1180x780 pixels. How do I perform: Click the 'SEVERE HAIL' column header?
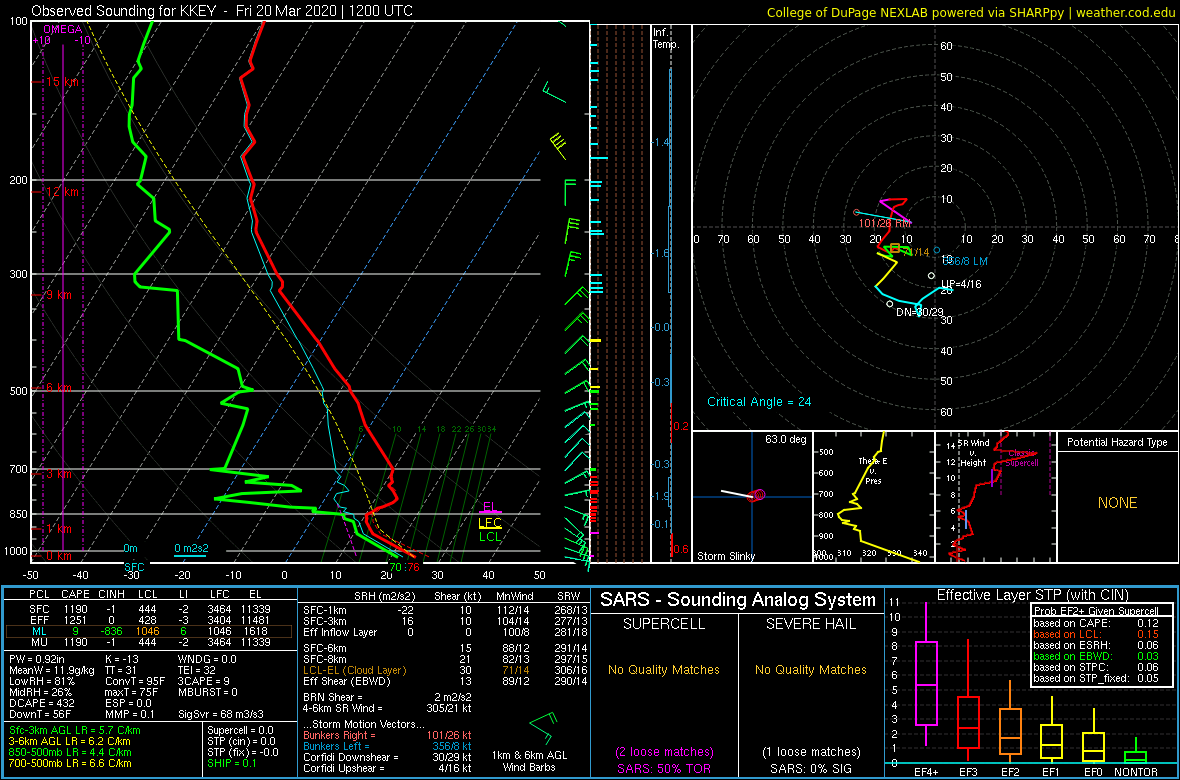[x=810, y=625]
